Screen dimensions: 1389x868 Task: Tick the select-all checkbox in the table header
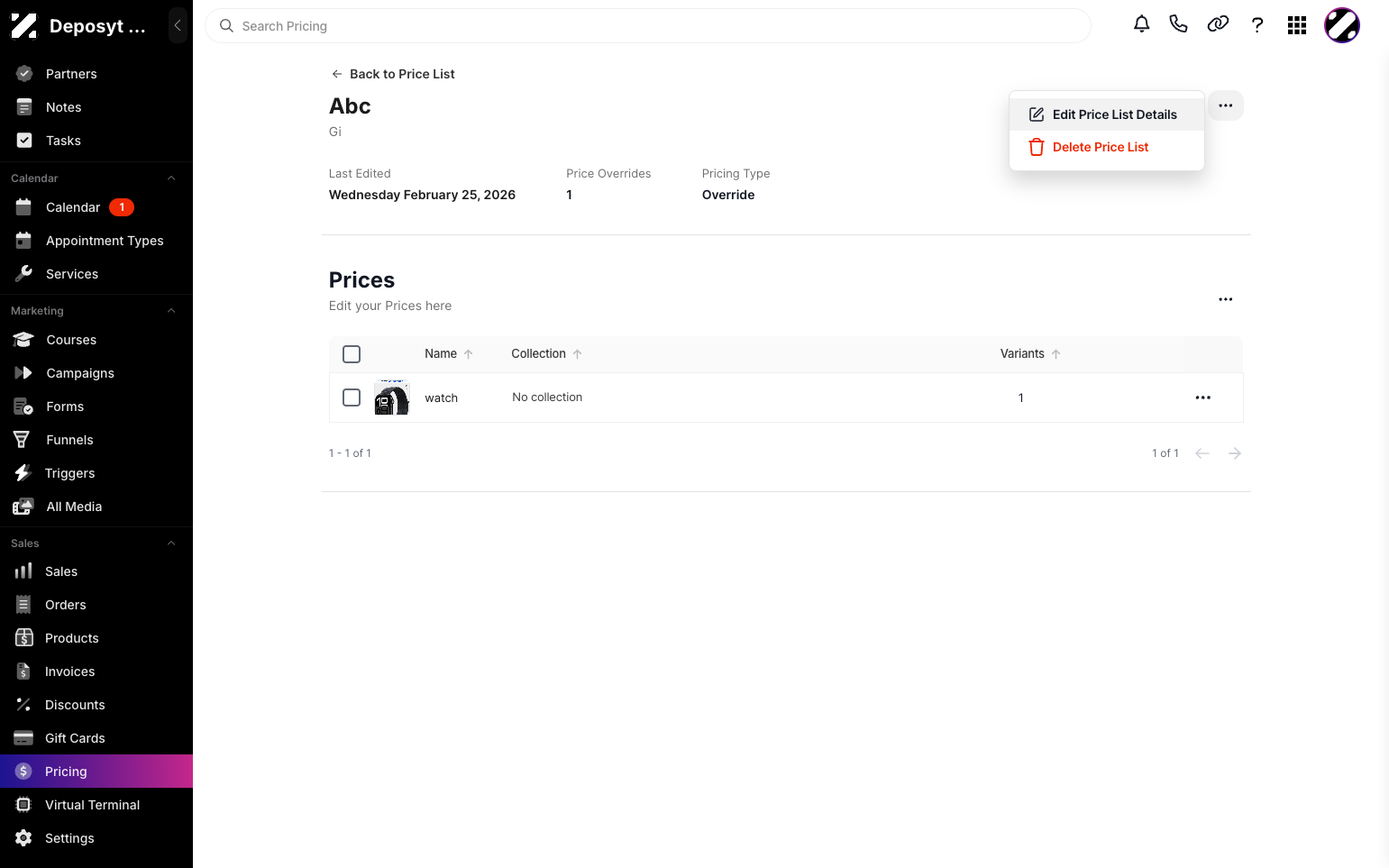pos(352,354)
